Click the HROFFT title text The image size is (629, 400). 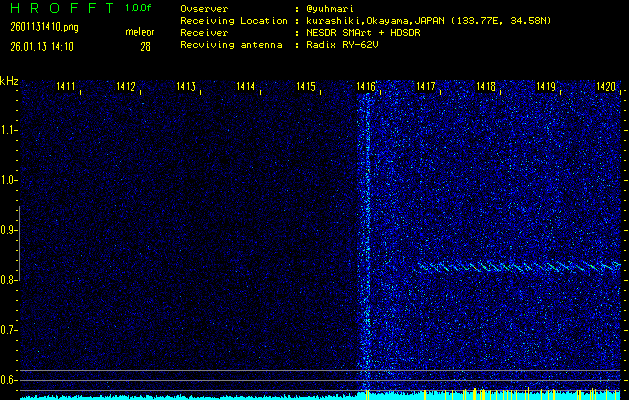coord(63,8)
